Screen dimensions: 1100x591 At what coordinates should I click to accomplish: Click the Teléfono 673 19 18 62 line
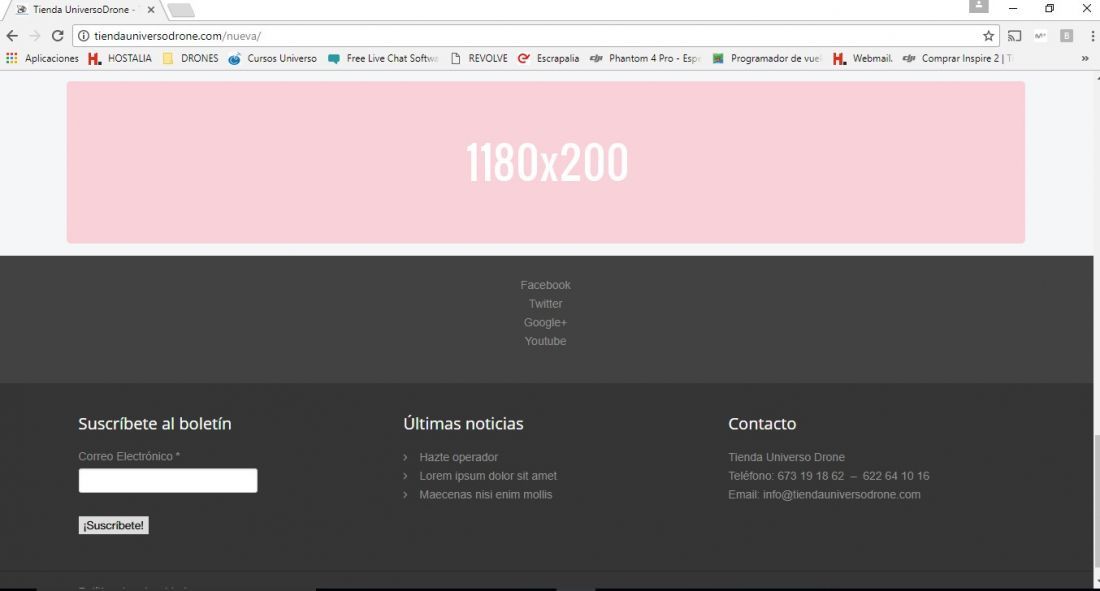pos(829,476)
